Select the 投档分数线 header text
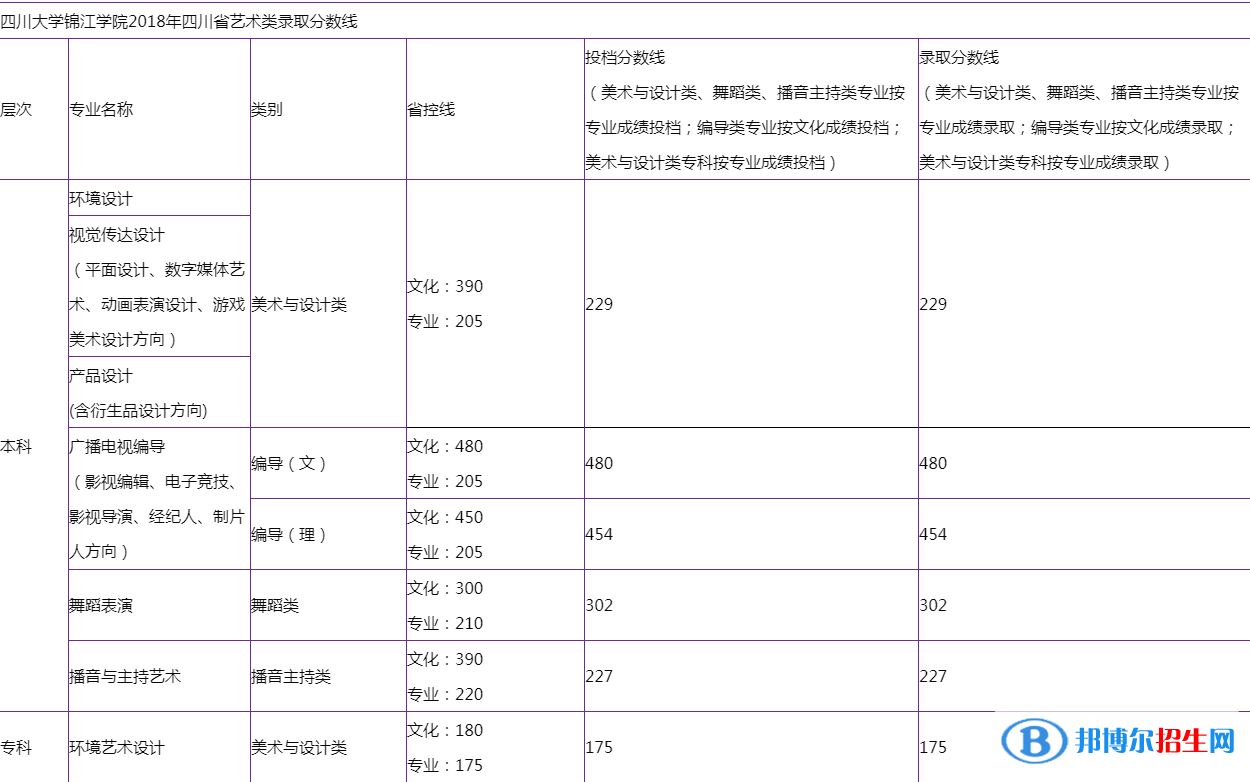The height and width of the screenshot is (782, 1250). tap(625, 57)
